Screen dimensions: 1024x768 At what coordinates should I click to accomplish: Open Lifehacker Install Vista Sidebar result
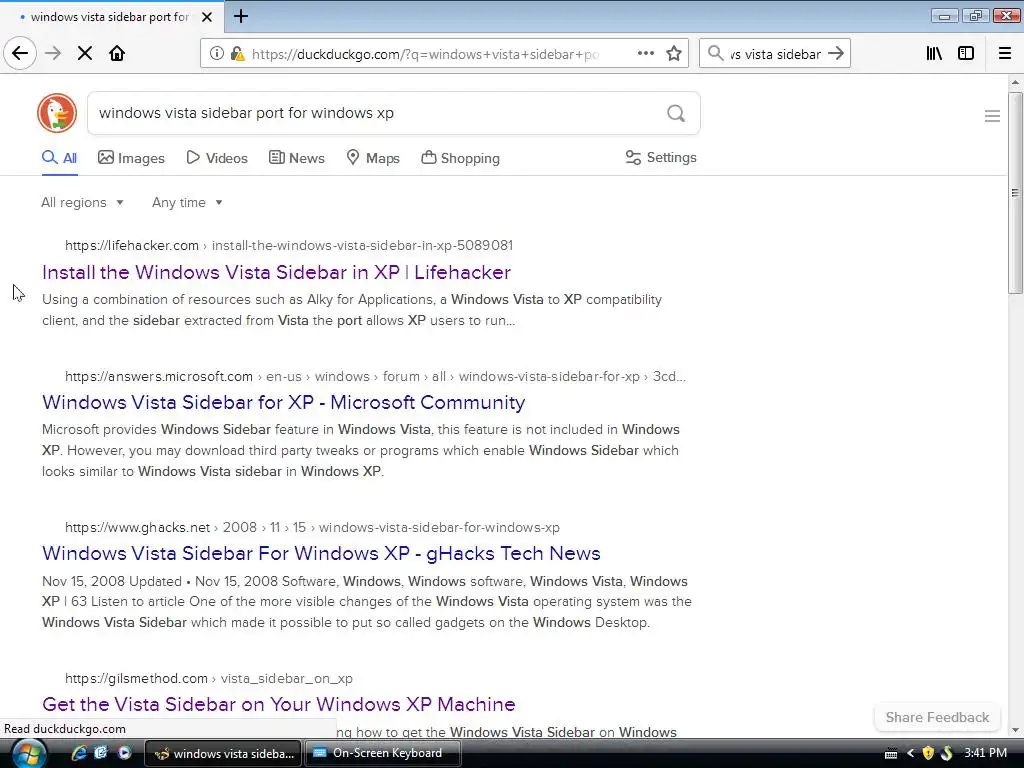276,272
